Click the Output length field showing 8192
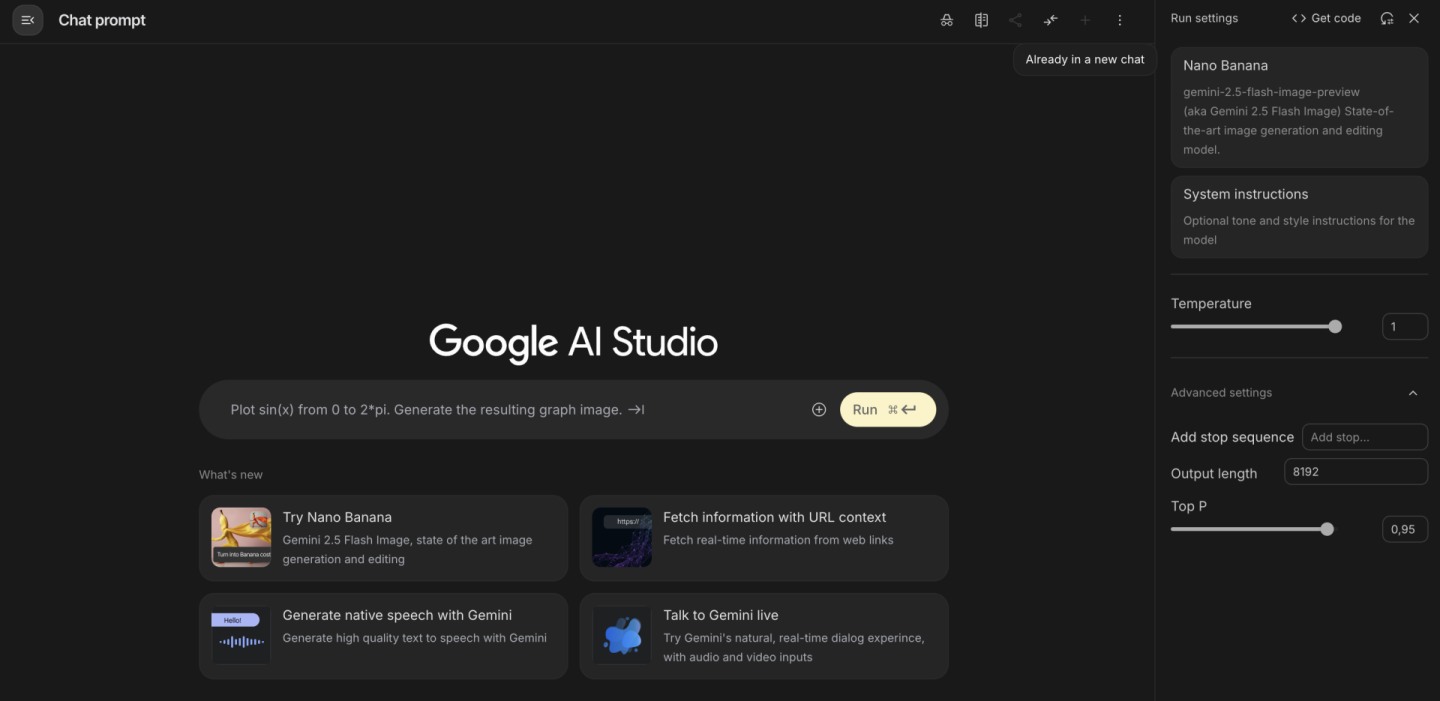This screenshot has height=701, width=1440. point(1356,472)
